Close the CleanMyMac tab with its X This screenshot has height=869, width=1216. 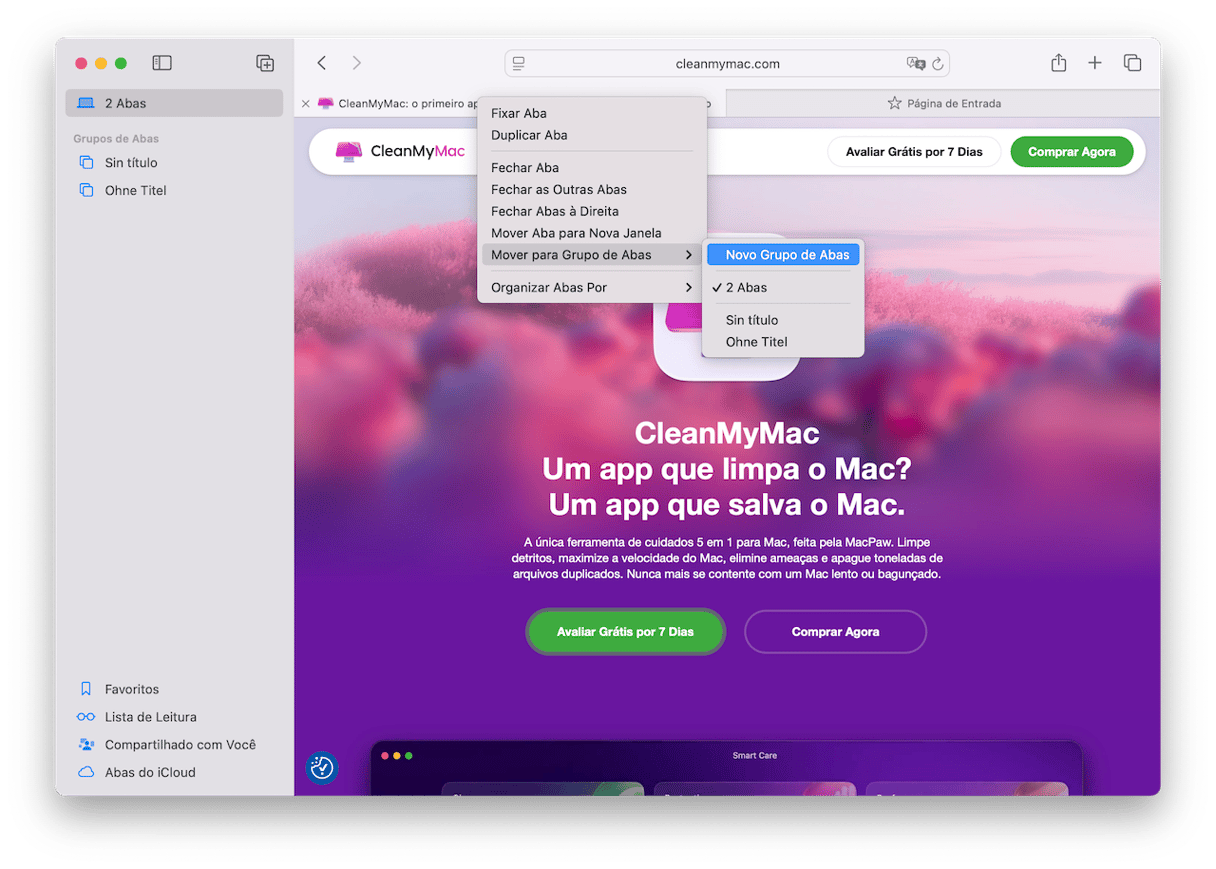pyautogui.click(x=305, y=103)
